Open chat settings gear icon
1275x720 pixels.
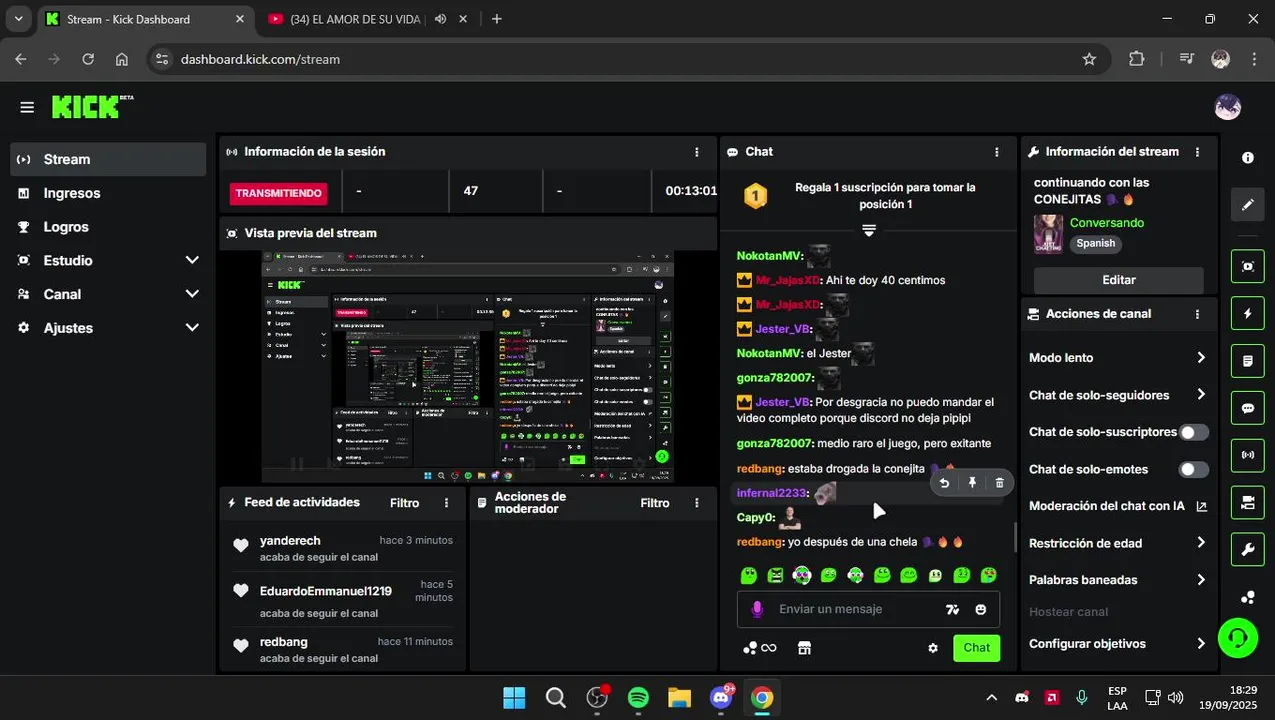(933, 648)
